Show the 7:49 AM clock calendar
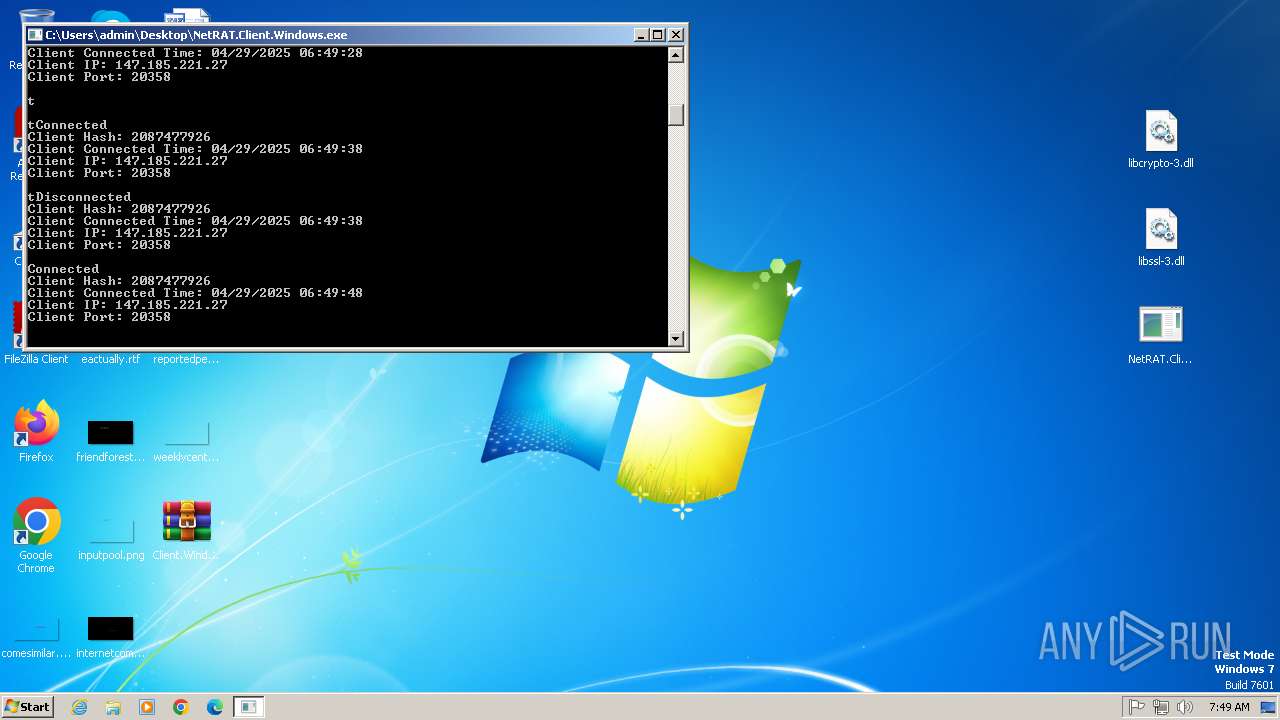The image size is (1280, 720). click(x=1229, y=707)
